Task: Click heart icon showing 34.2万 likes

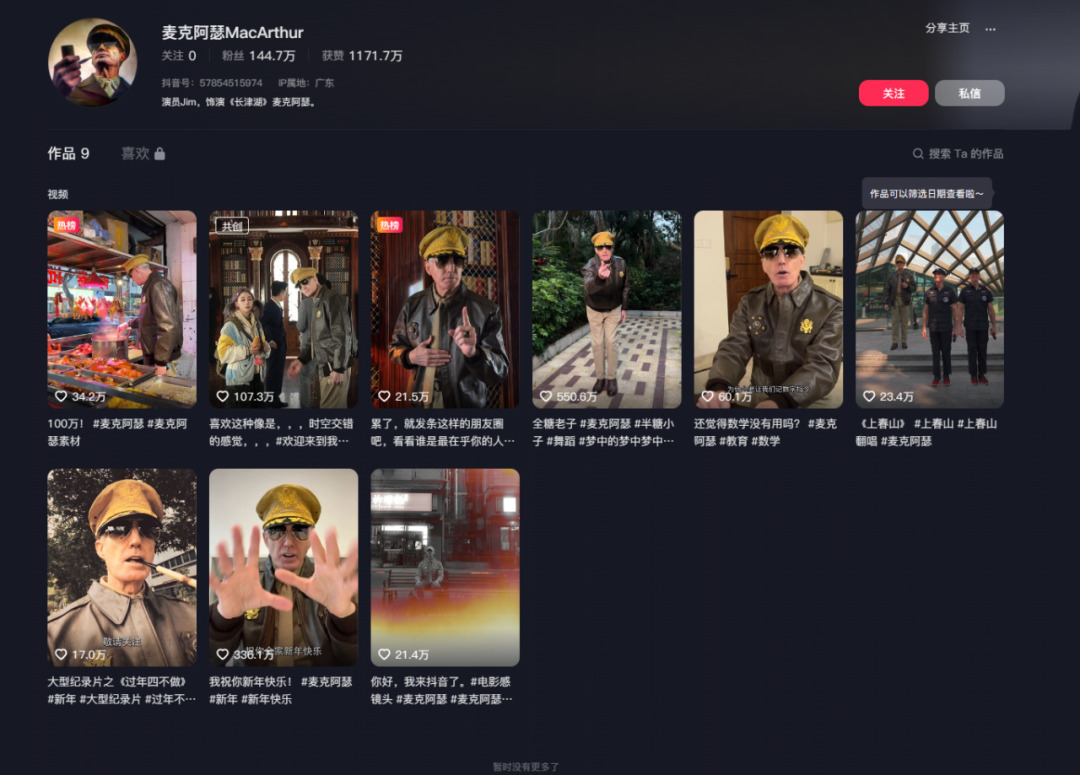Action: (x=62, y=396)
